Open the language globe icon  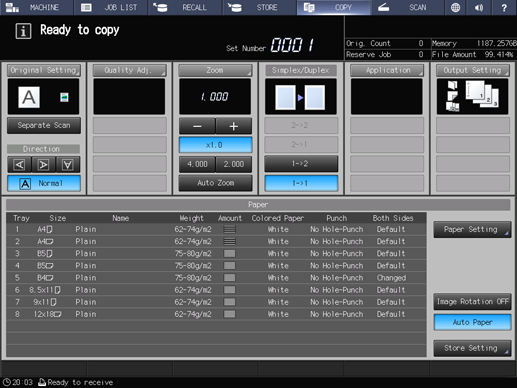[x=455, y=7]
